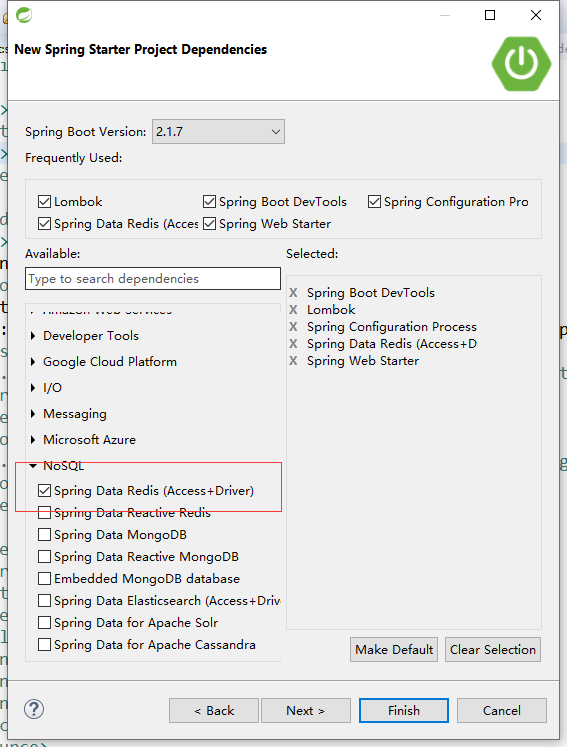This screenshot has height=747, width=567.
Task: Click Finish to create project
Action: (x=404, y=711)
